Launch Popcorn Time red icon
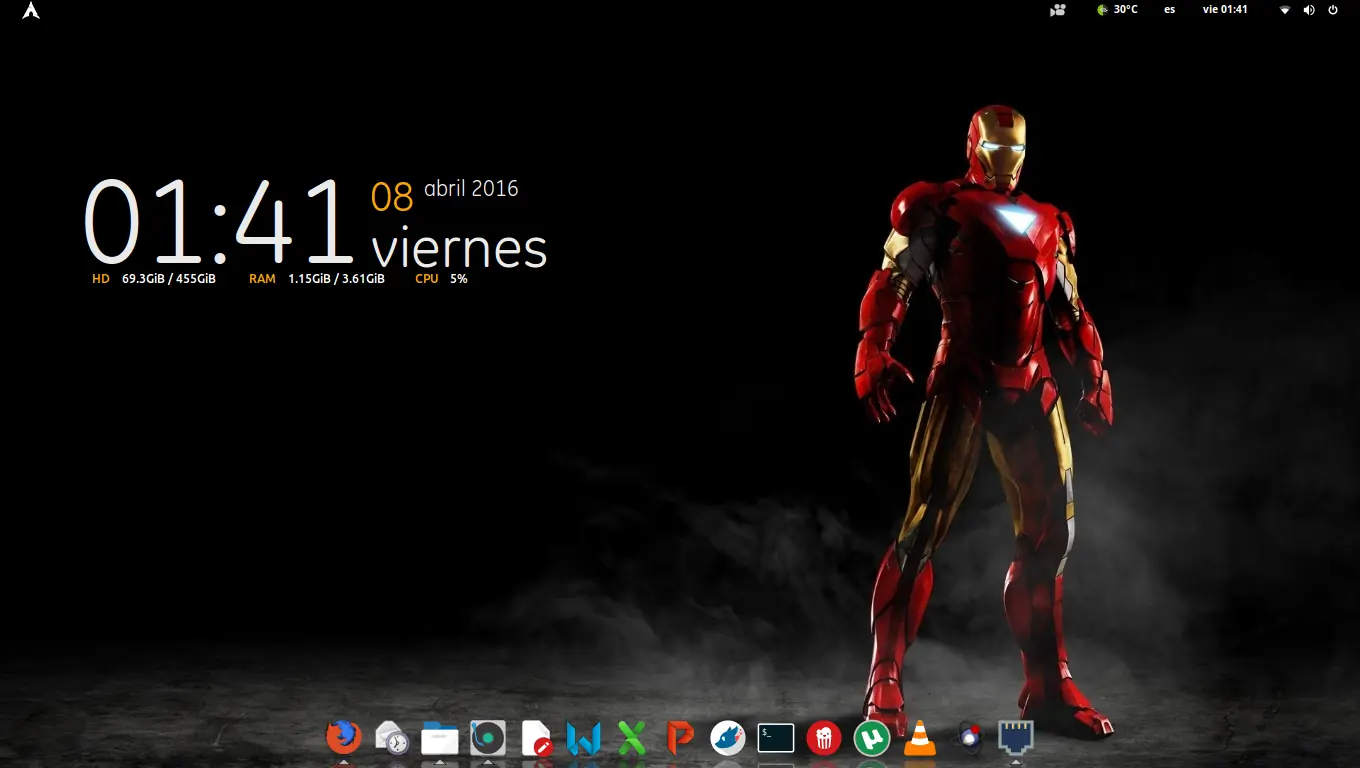This screenshot has height=768, width=1360. [824, 738]
